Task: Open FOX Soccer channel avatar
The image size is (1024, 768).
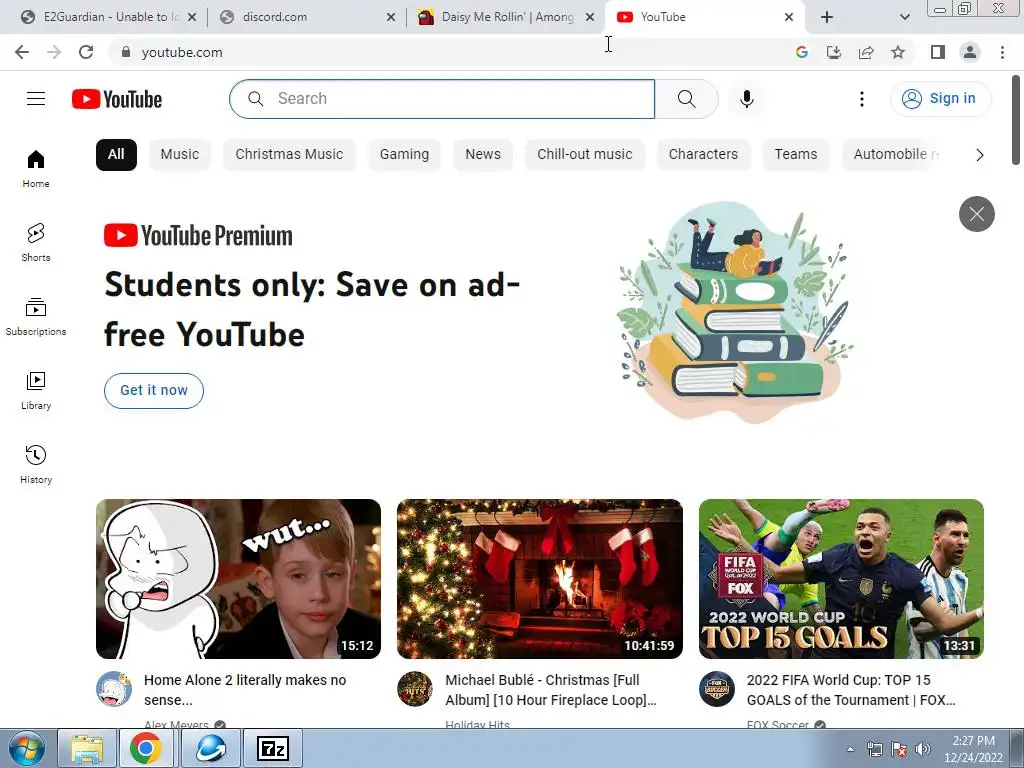Action: pyautogui.click(x=716, y=689)
